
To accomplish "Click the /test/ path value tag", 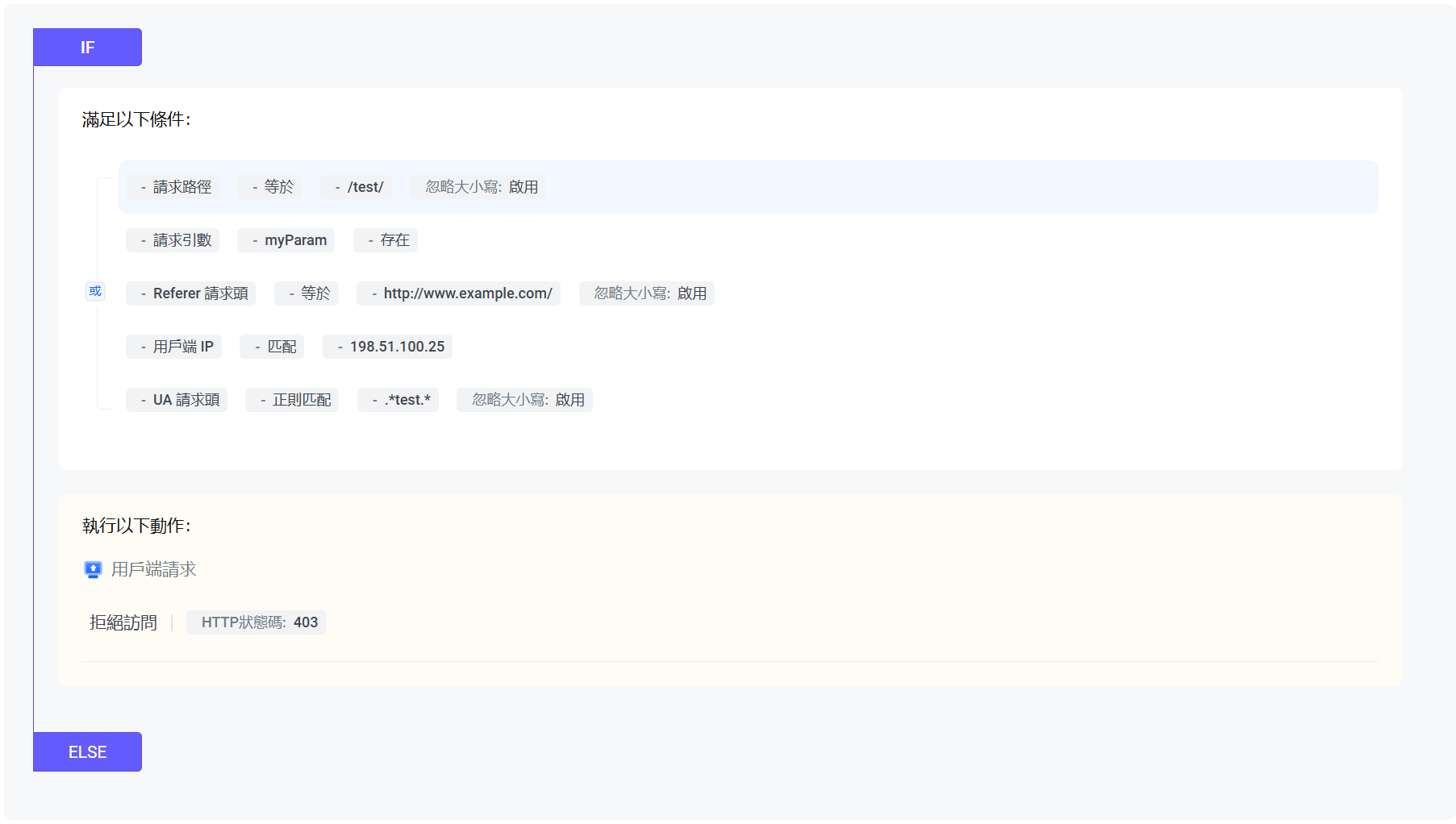I will click(357, 187).
